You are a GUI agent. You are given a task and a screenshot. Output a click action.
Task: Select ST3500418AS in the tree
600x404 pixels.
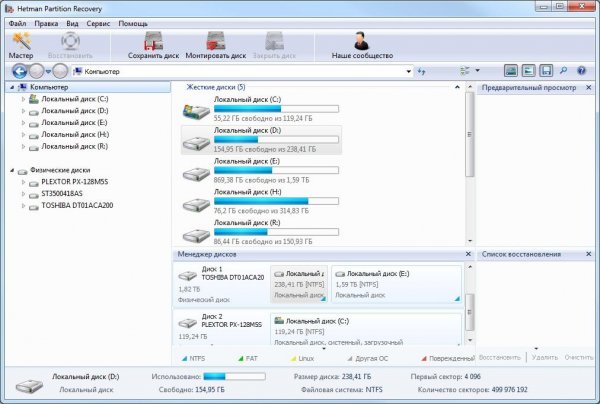click(62, 194)
